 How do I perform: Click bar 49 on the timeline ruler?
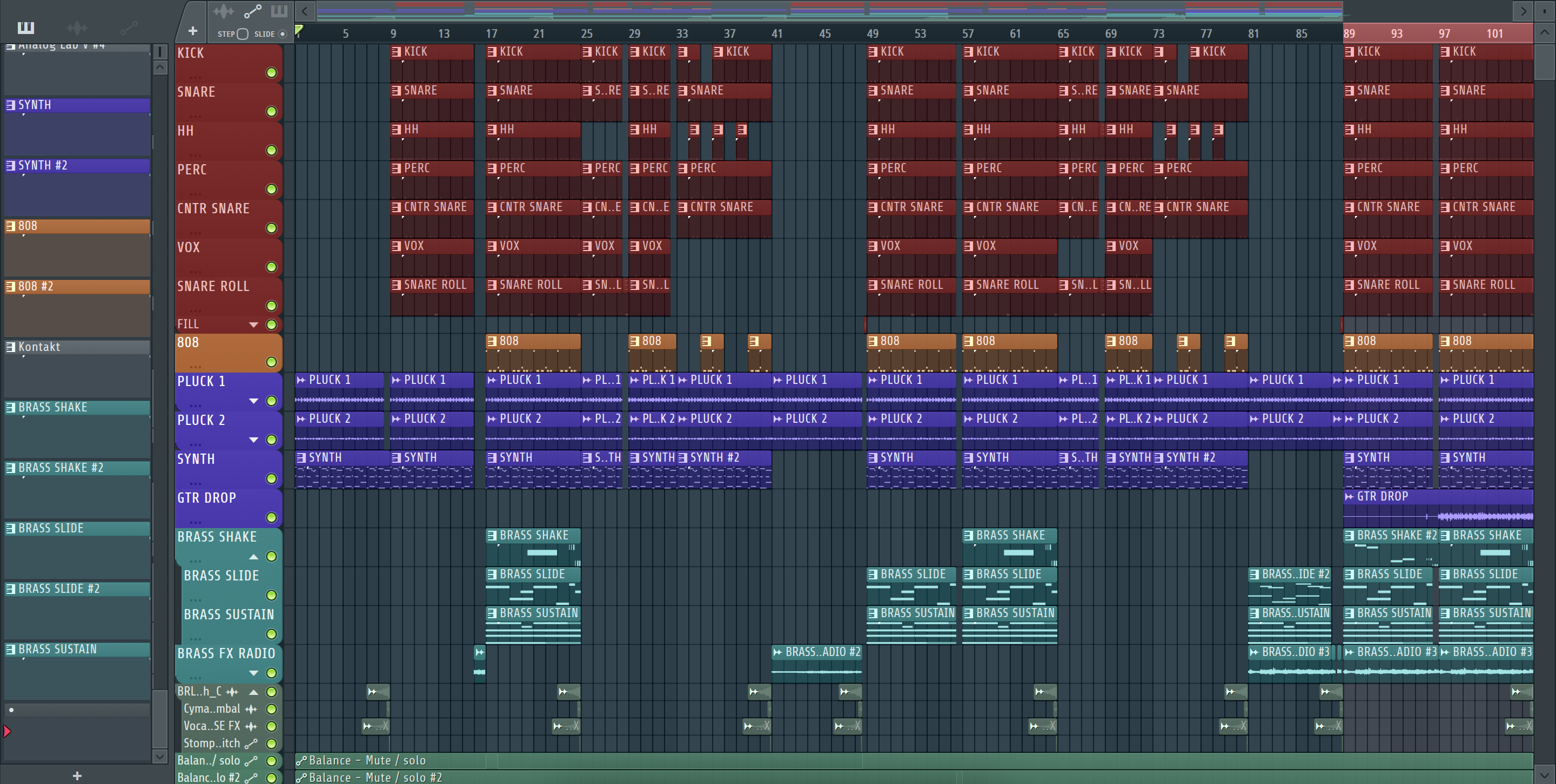tap(872, 34)
